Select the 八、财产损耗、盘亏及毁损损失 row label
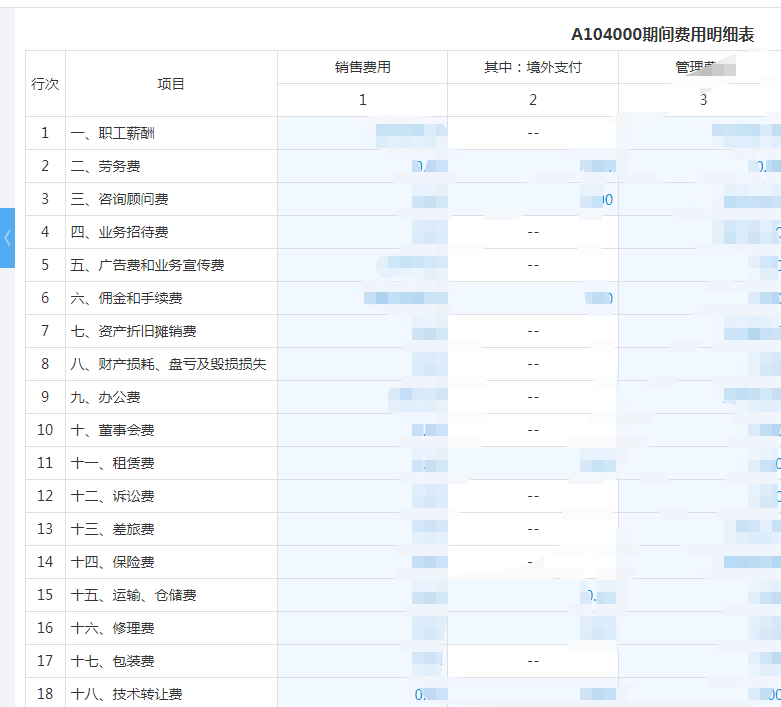This screenshot has width=781, height=707. pos(168,364)
